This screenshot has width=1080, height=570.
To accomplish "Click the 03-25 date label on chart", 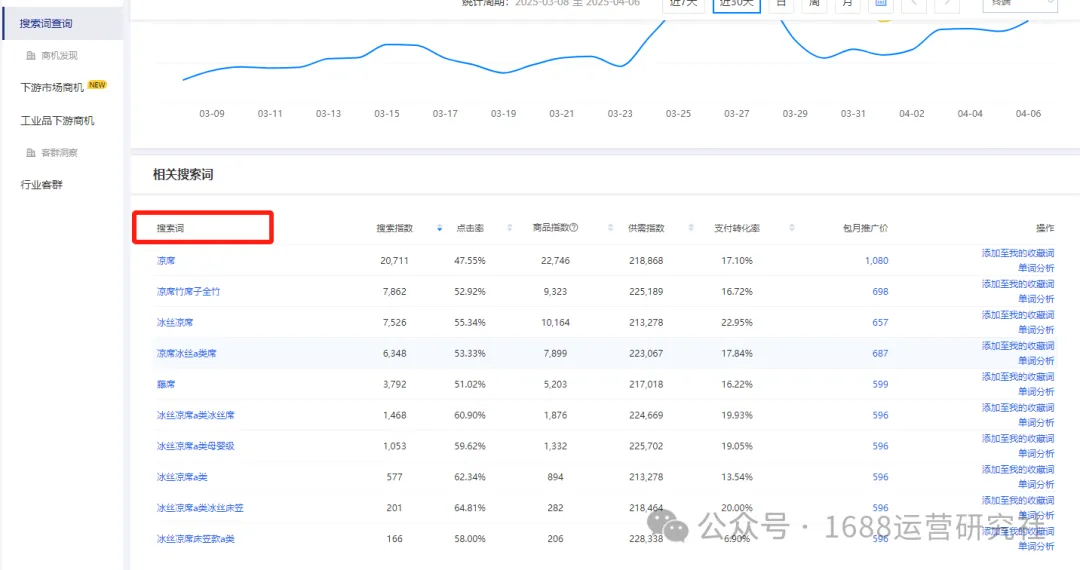I will (678, 114).
